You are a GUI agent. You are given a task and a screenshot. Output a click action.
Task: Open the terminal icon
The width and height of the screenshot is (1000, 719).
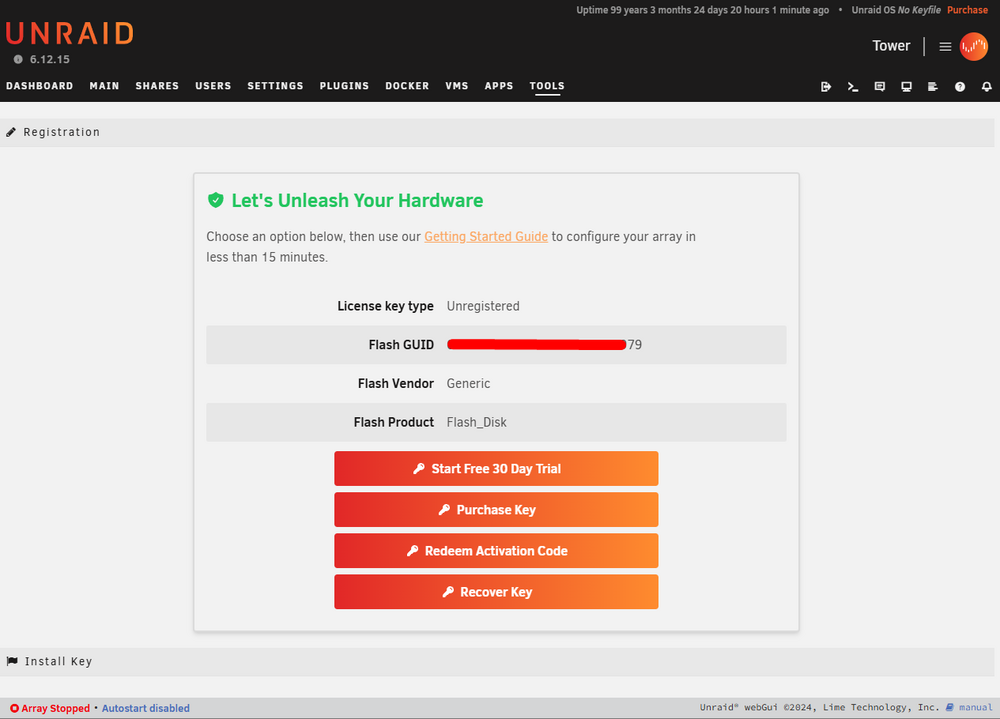pos(853,87)
